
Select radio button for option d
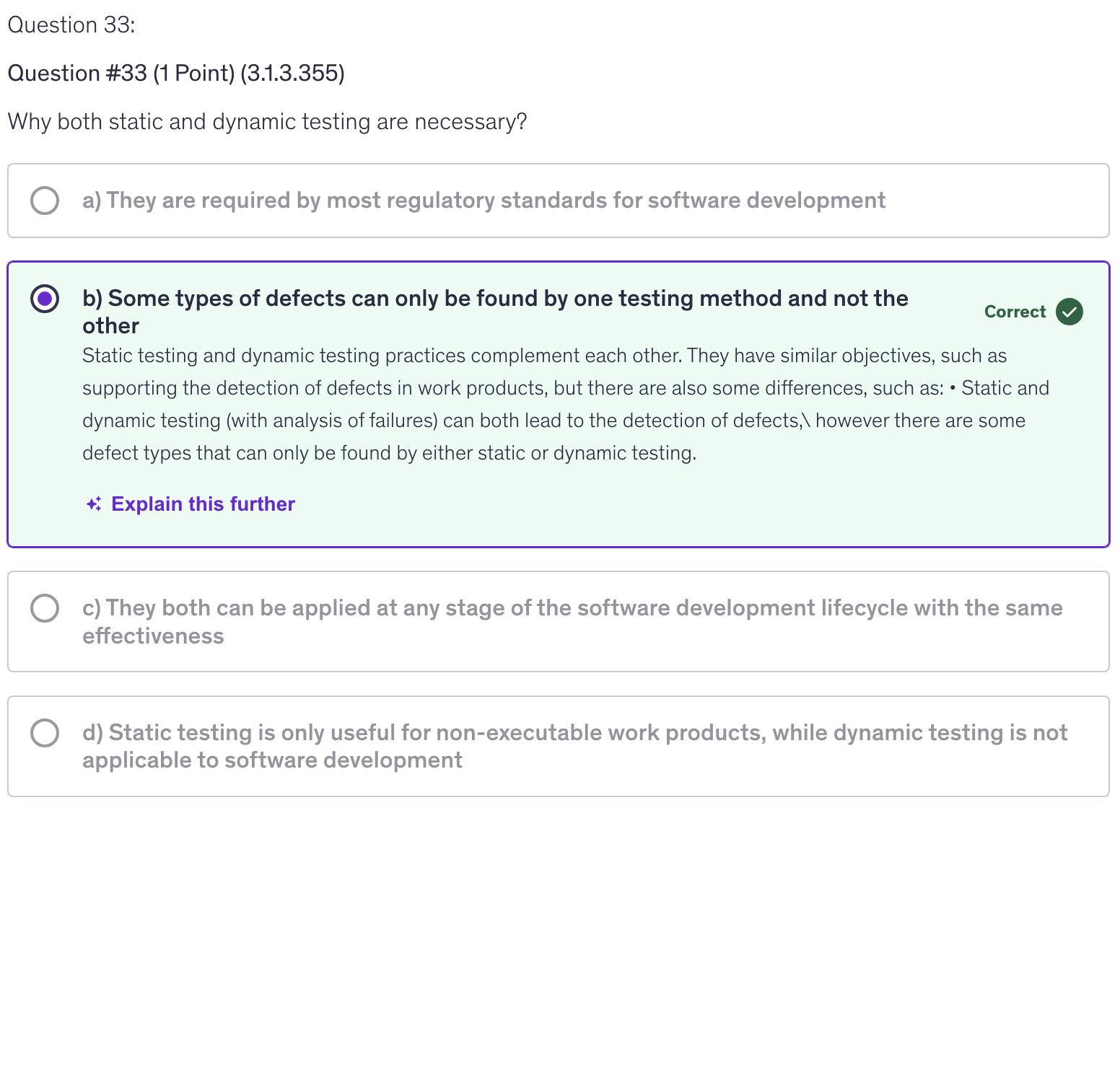point(45,733)
